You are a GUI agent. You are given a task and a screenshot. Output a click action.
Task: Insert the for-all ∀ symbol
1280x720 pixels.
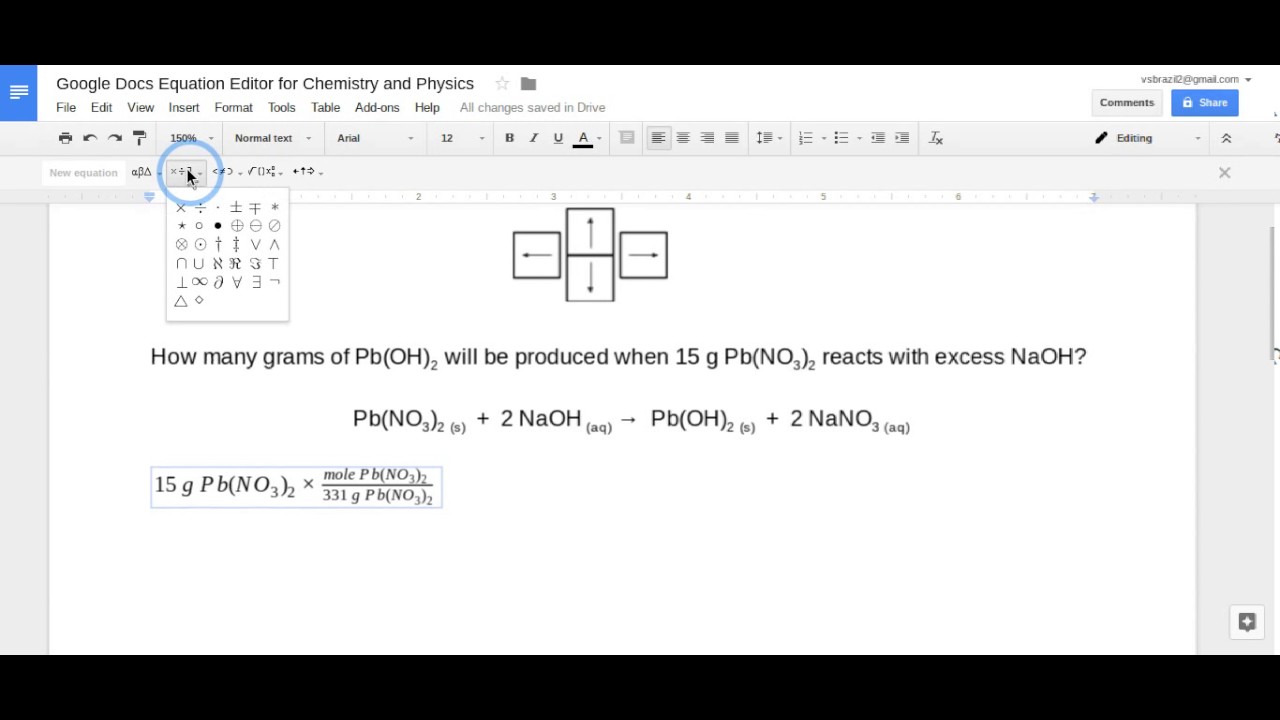pyautogui.click(x=237, y=282)
